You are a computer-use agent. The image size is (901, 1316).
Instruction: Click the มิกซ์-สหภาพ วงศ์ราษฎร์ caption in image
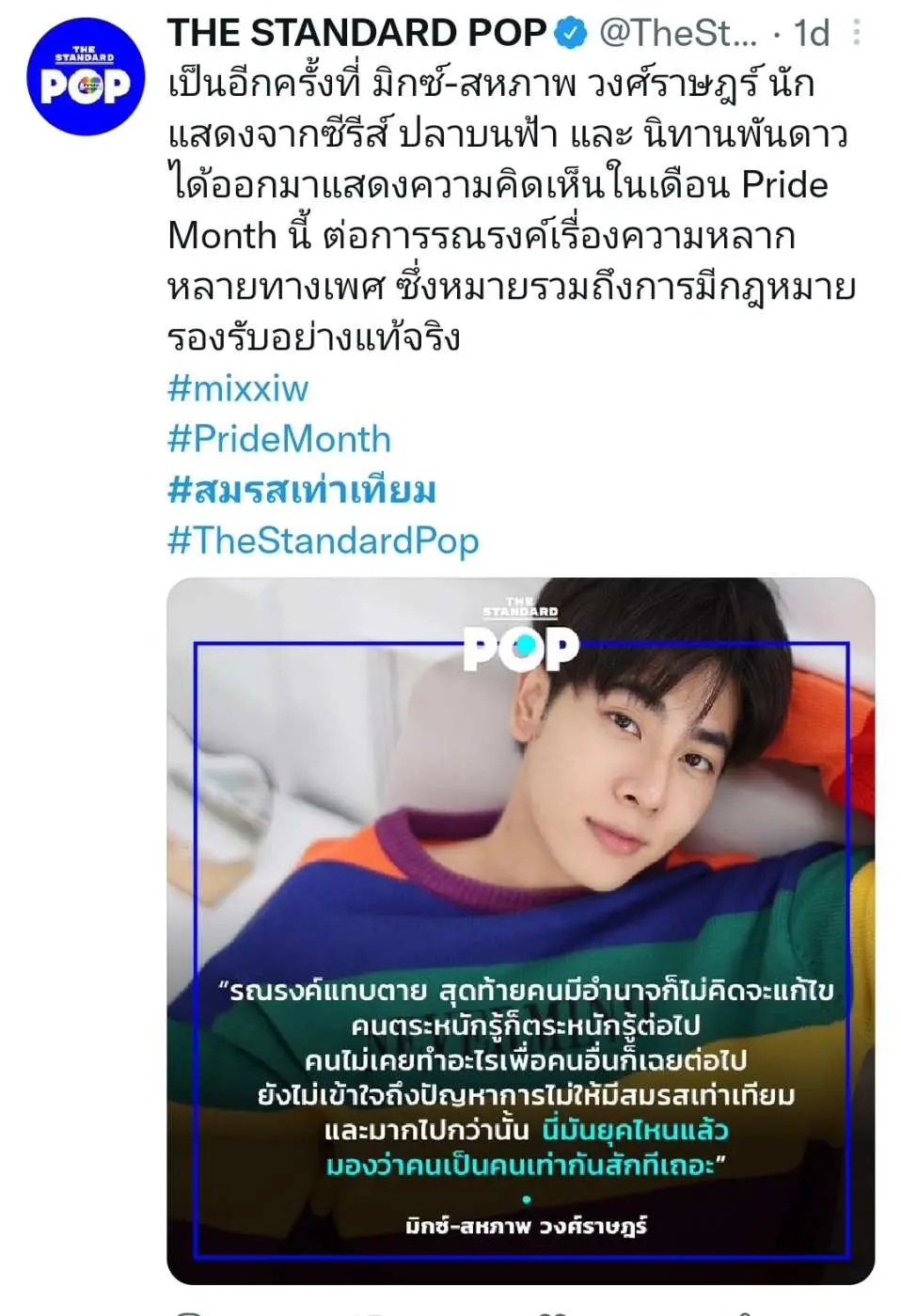[x=527, y=1226]
